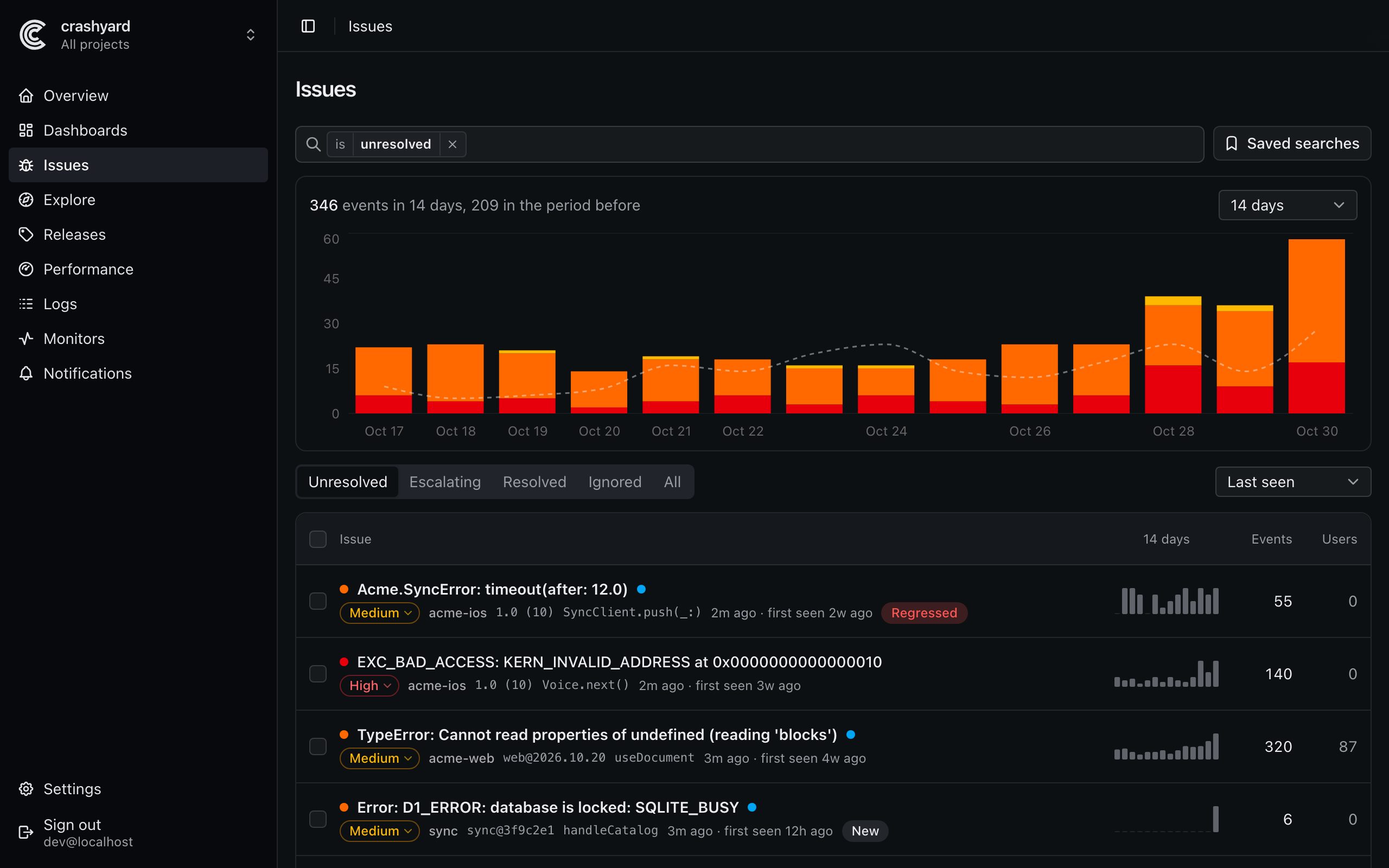
Task: Open Notifications from the sidebar
Action: point(138,373)
